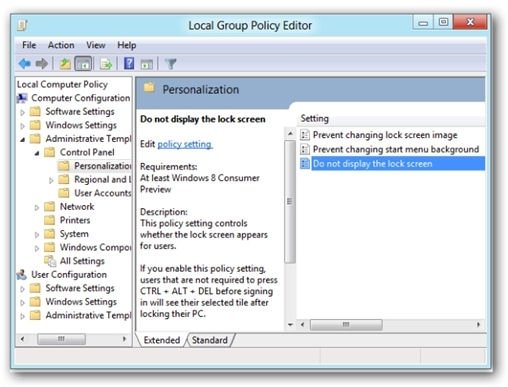Collapse the Administrative Templates node

[23, 140]
